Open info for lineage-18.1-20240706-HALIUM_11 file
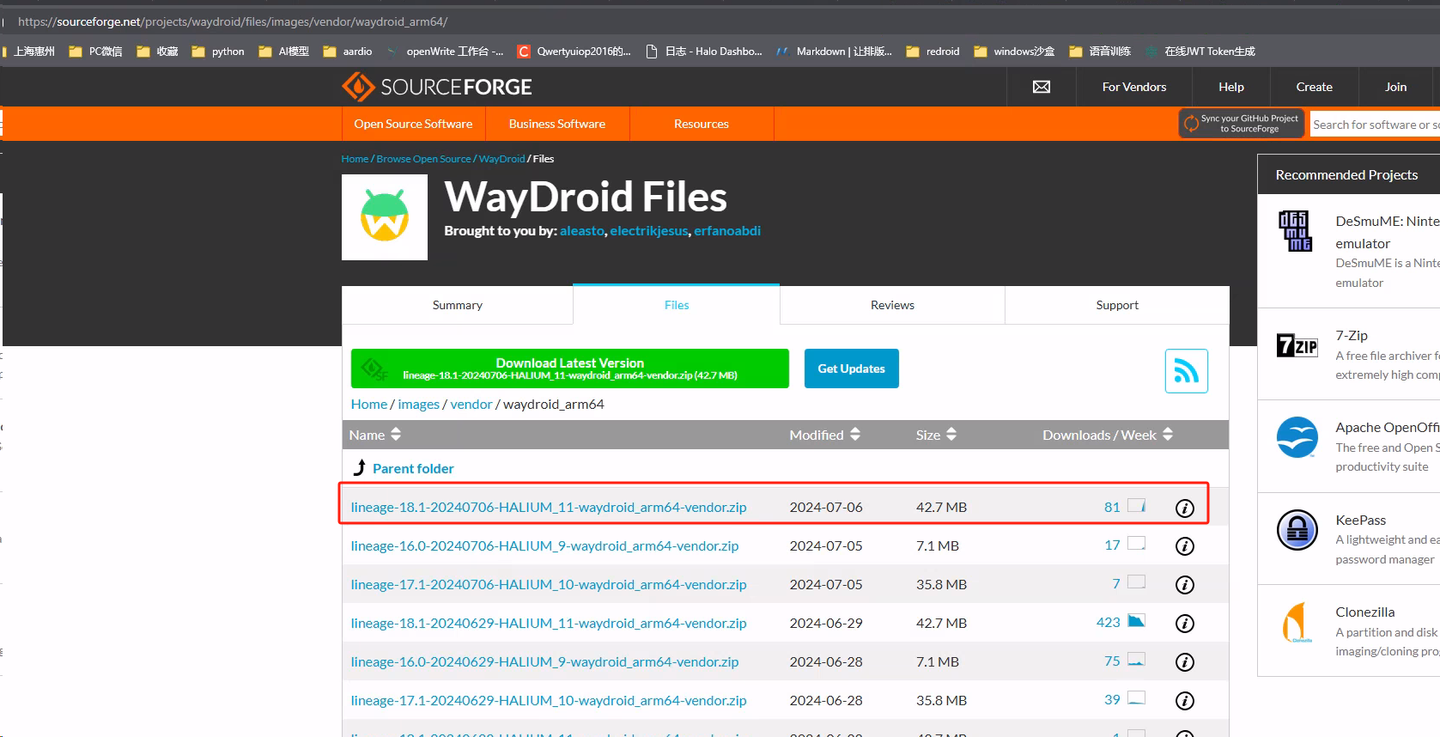 (x=1185, y=507)
